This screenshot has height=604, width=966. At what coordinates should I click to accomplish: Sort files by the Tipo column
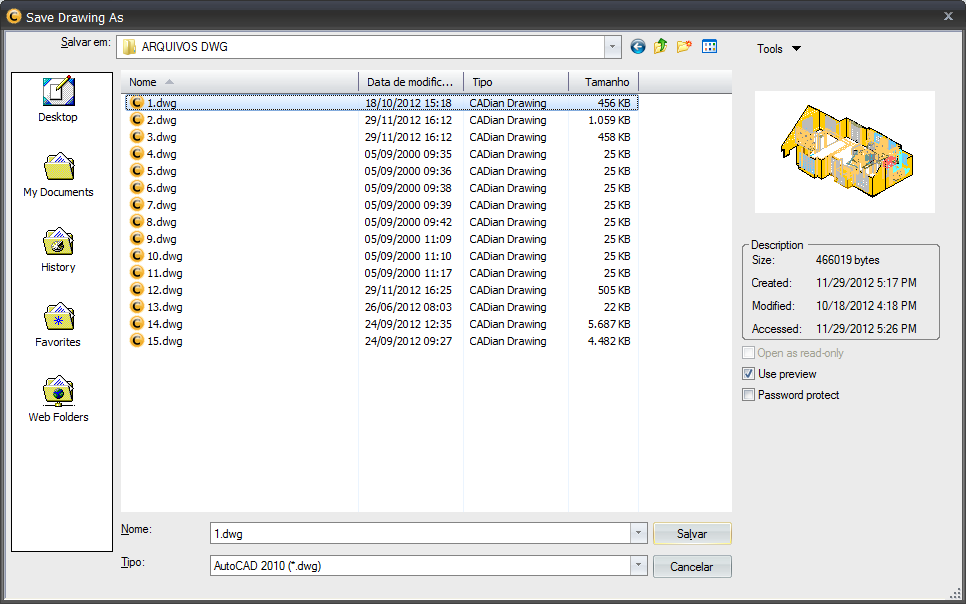click(516, 82)
